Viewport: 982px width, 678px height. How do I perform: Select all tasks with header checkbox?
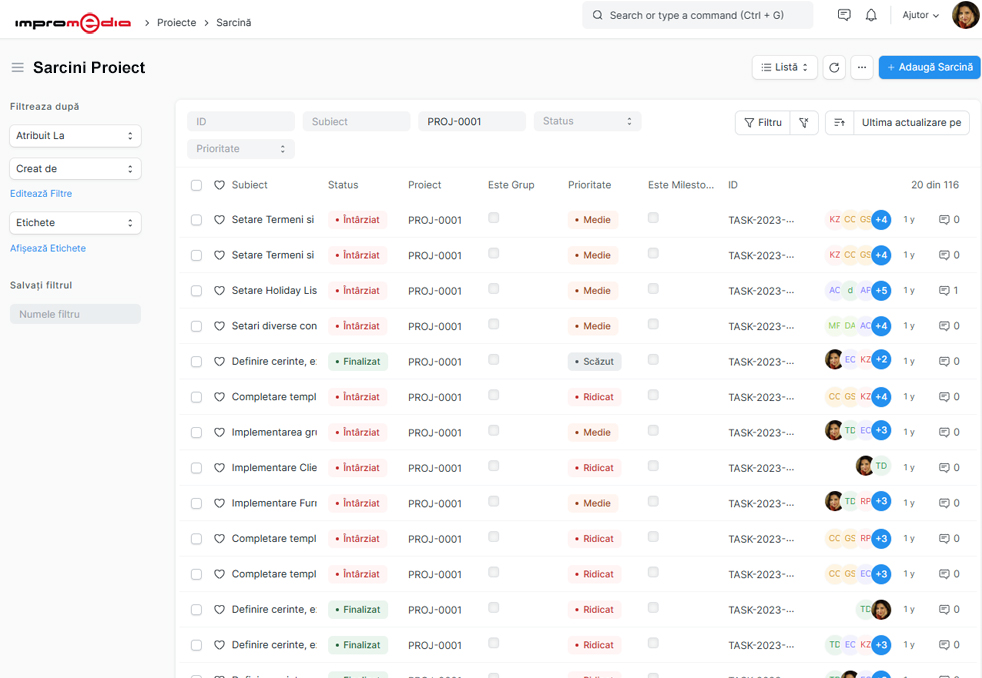click(x=196, y=185)
